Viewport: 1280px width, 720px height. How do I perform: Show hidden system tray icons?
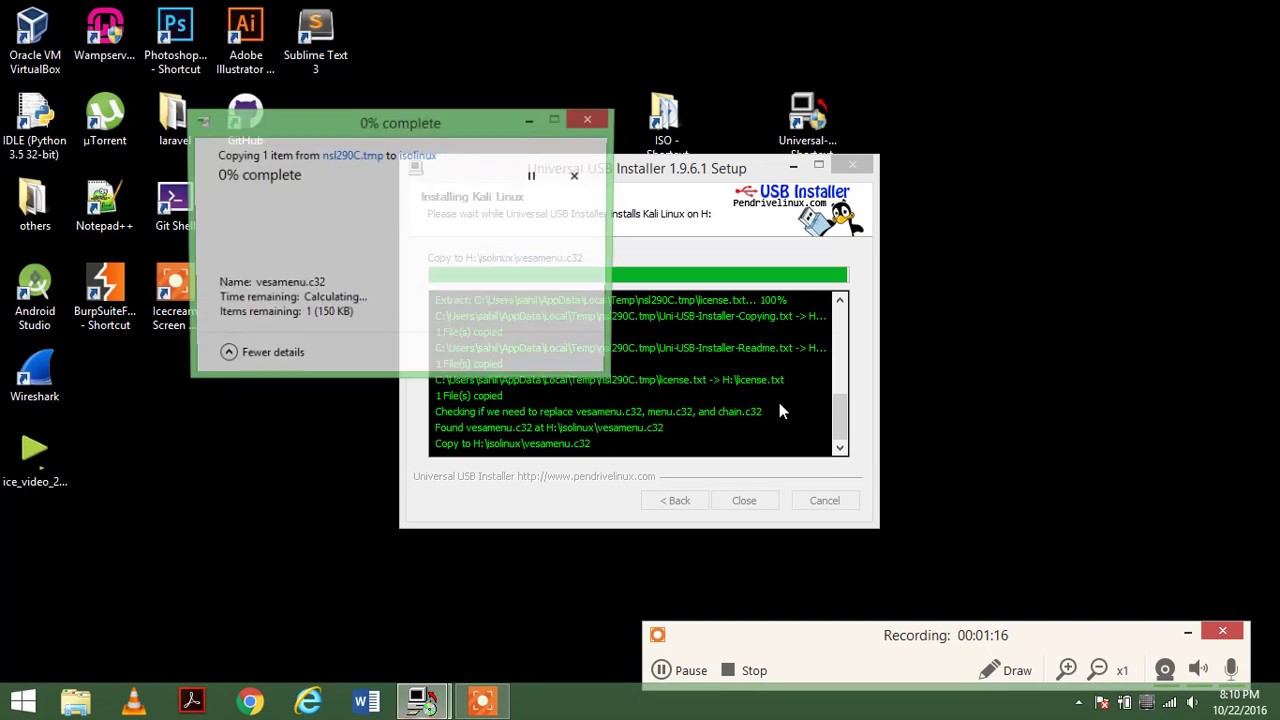(x=1078, y=702)
